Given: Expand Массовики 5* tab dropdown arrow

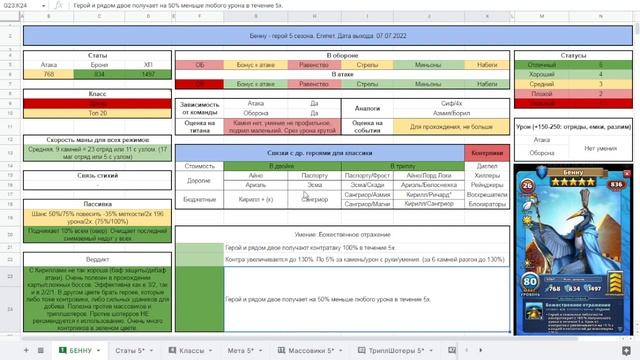Looking at the screenshot, I should point(341,351).
